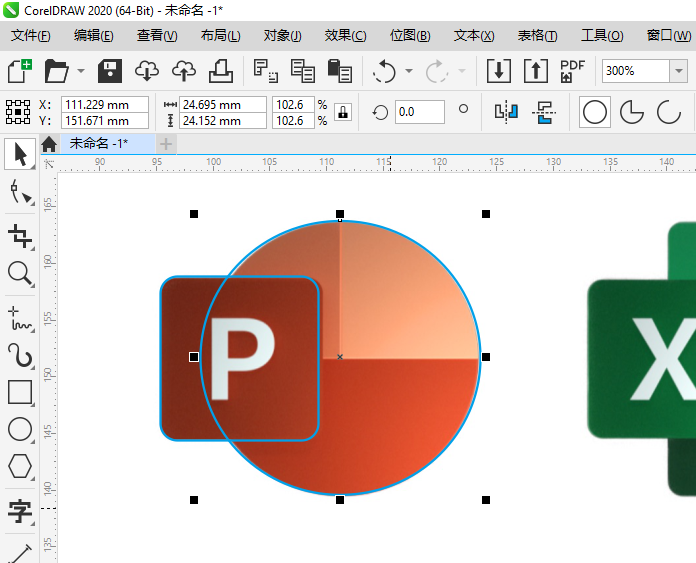Pick the Rectangle tool
Screen dimensions: 696x563
19,392
